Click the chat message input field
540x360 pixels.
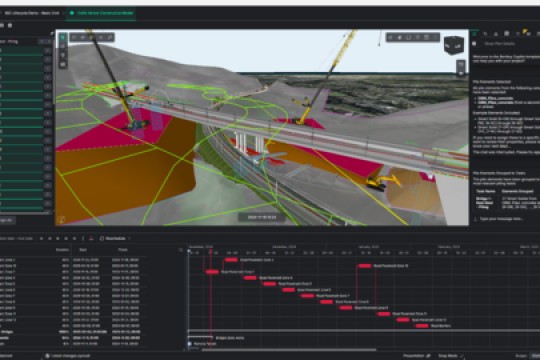505,219
